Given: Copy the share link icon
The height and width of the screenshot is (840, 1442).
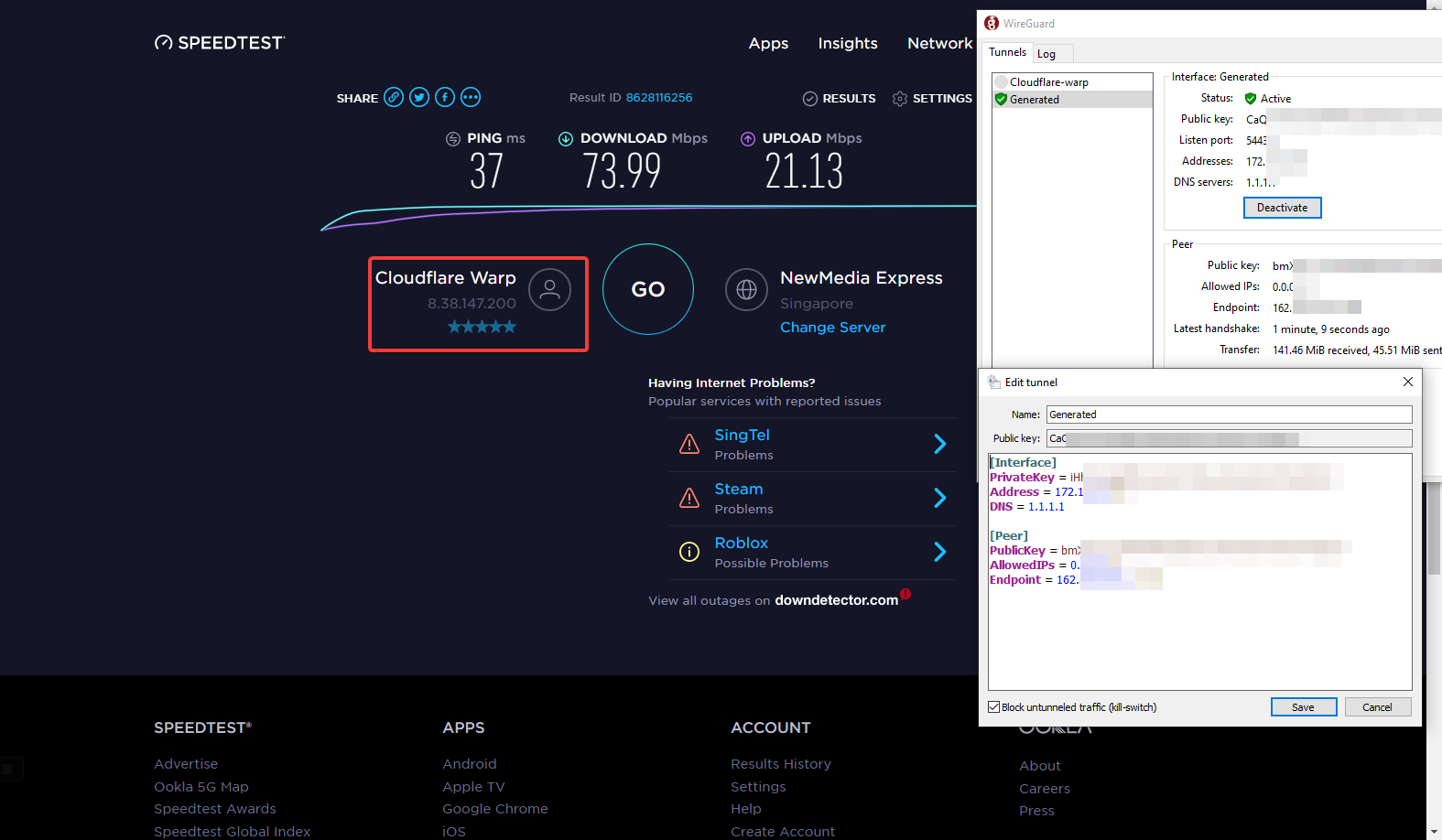Looking at the screenshot, I should 394,97.
